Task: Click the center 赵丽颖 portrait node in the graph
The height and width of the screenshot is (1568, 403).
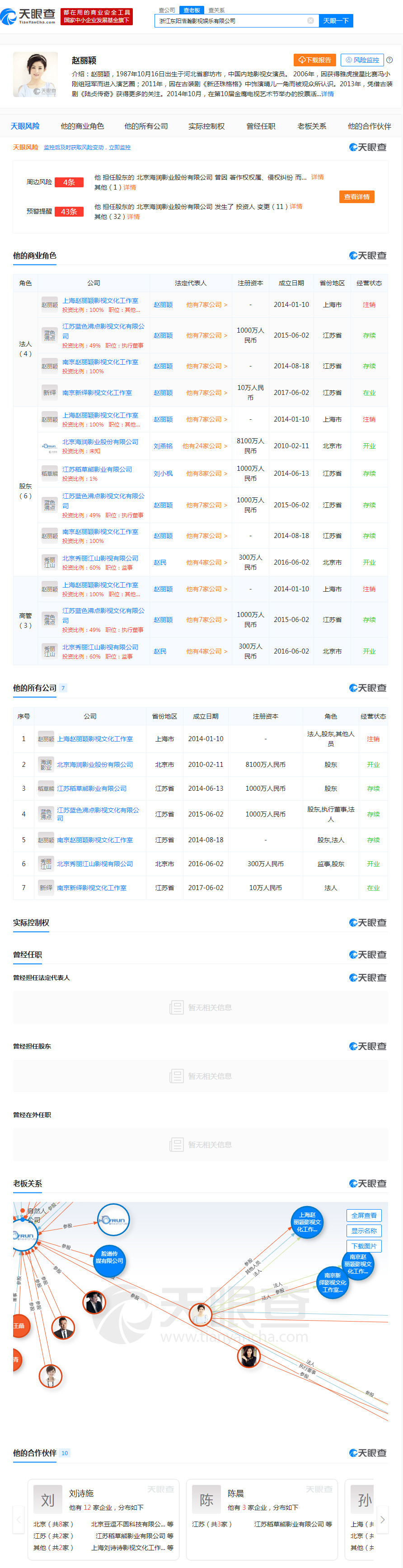Action: [x=201, y=1314]
